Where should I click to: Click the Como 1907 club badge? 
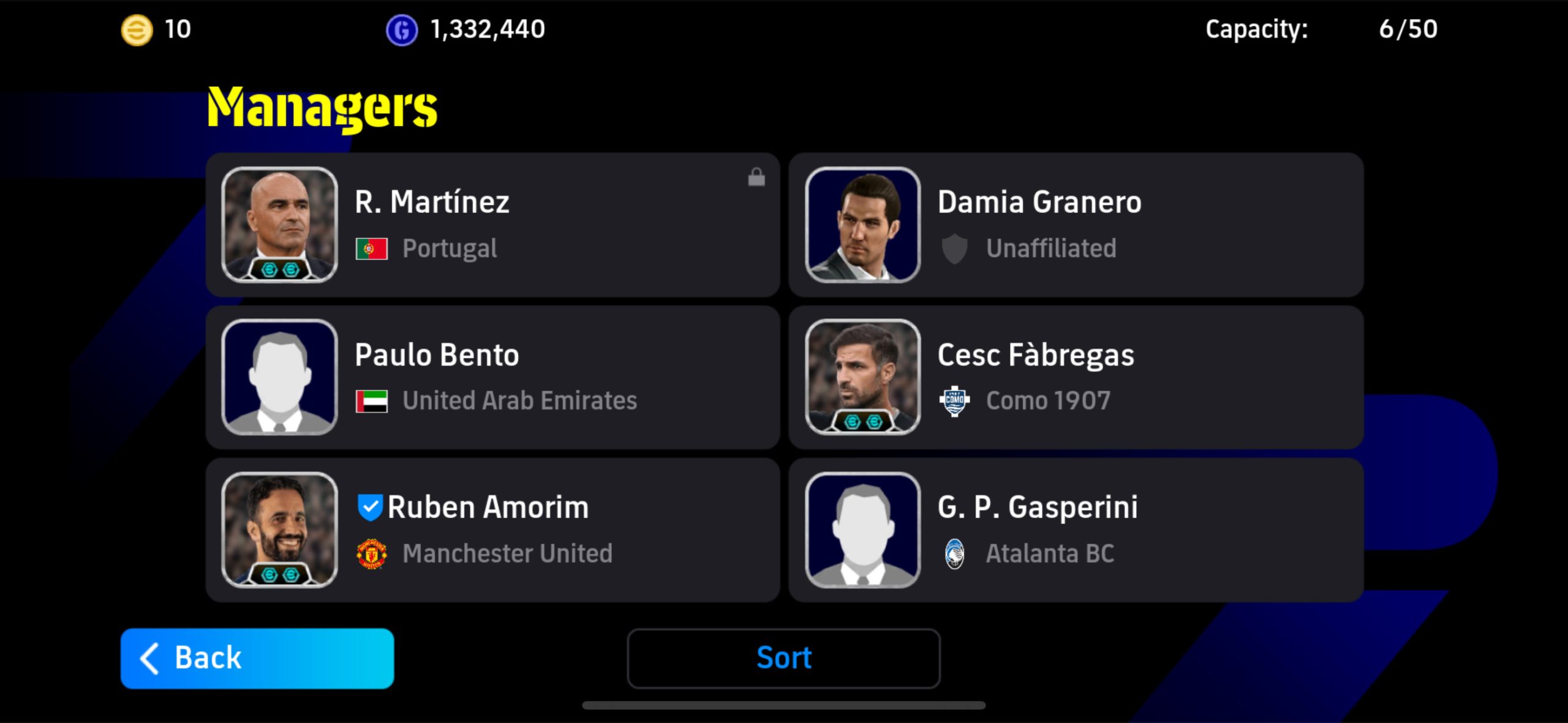pyautogui.click(x=954, y=401)
